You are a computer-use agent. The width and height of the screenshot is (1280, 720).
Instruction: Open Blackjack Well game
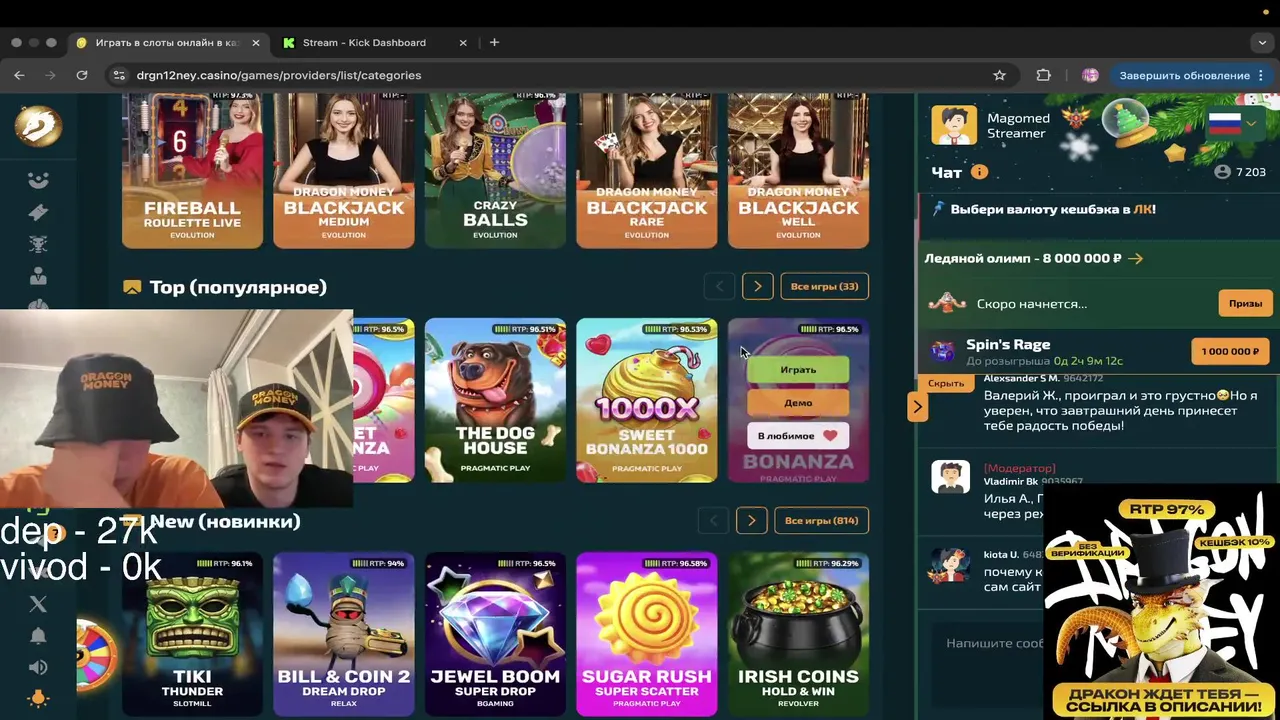click(798, 170)
